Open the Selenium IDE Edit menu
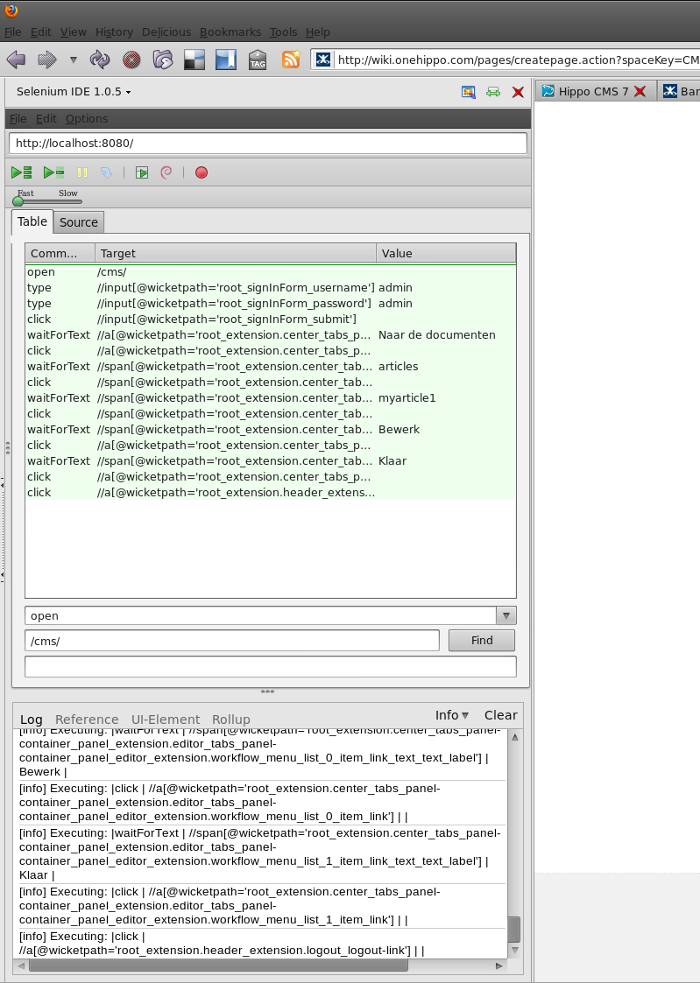 click(x=46, y=118)
